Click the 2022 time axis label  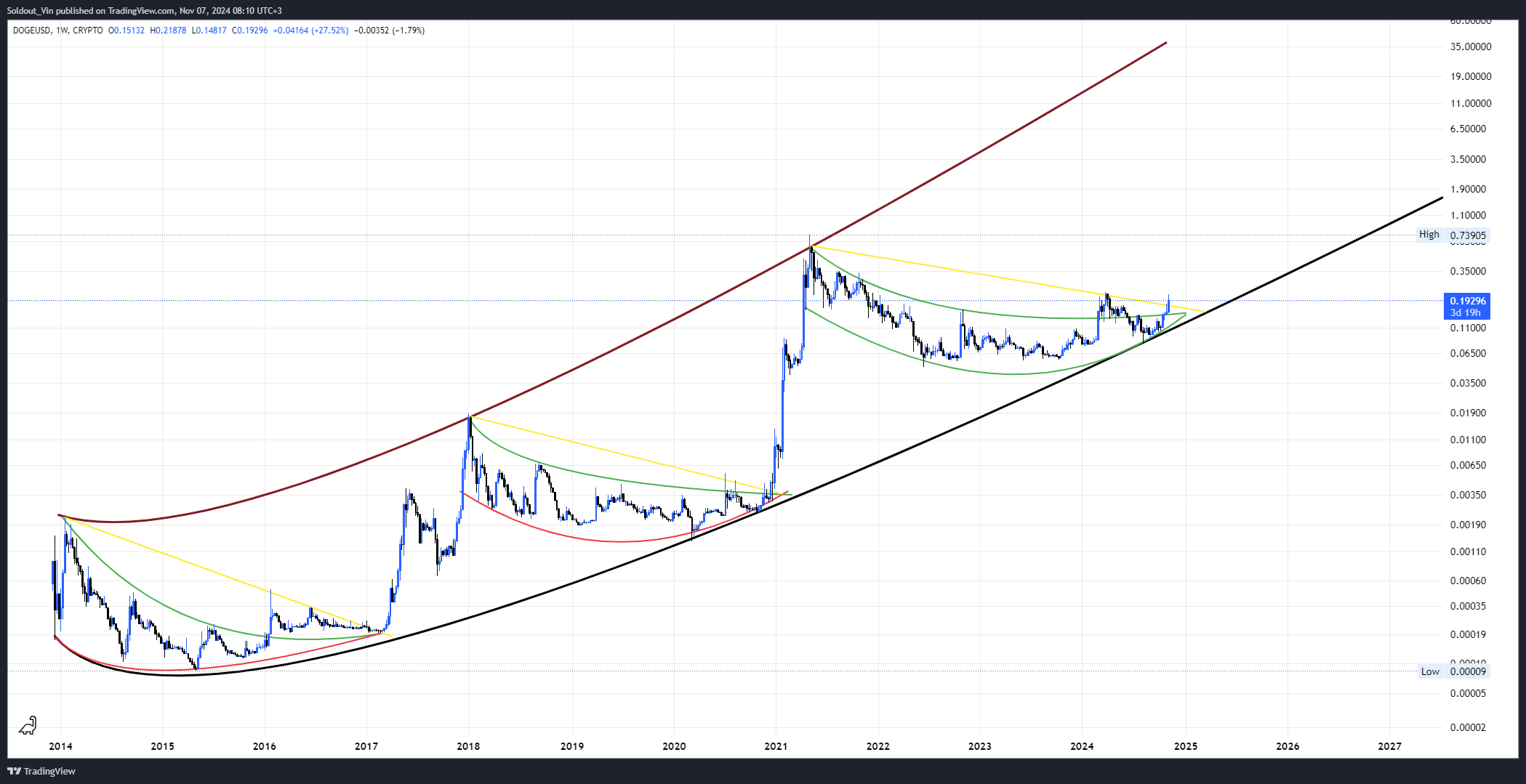(878, 746)
